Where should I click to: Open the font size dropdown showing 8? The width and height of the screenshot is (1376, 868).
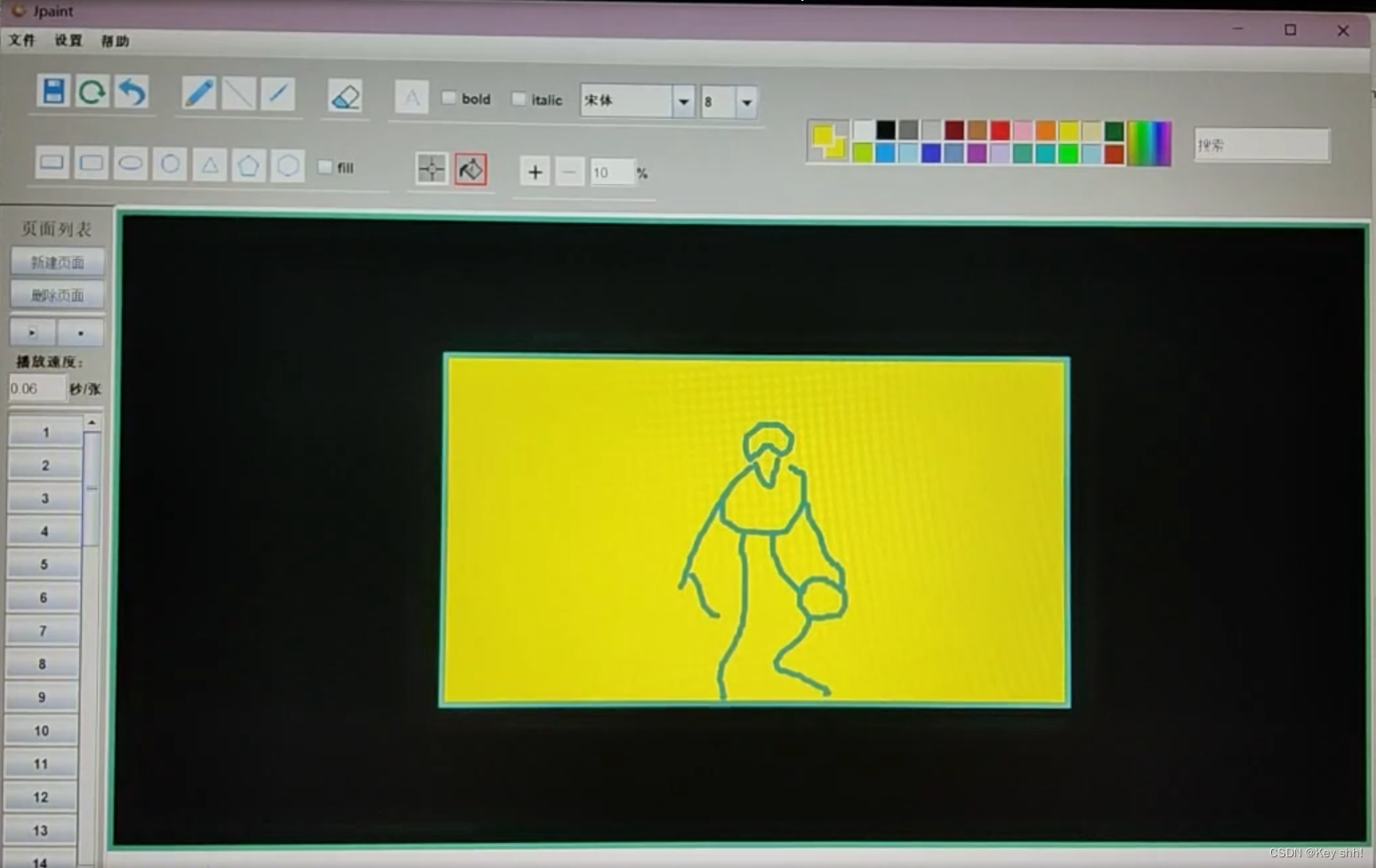point(745,102)
